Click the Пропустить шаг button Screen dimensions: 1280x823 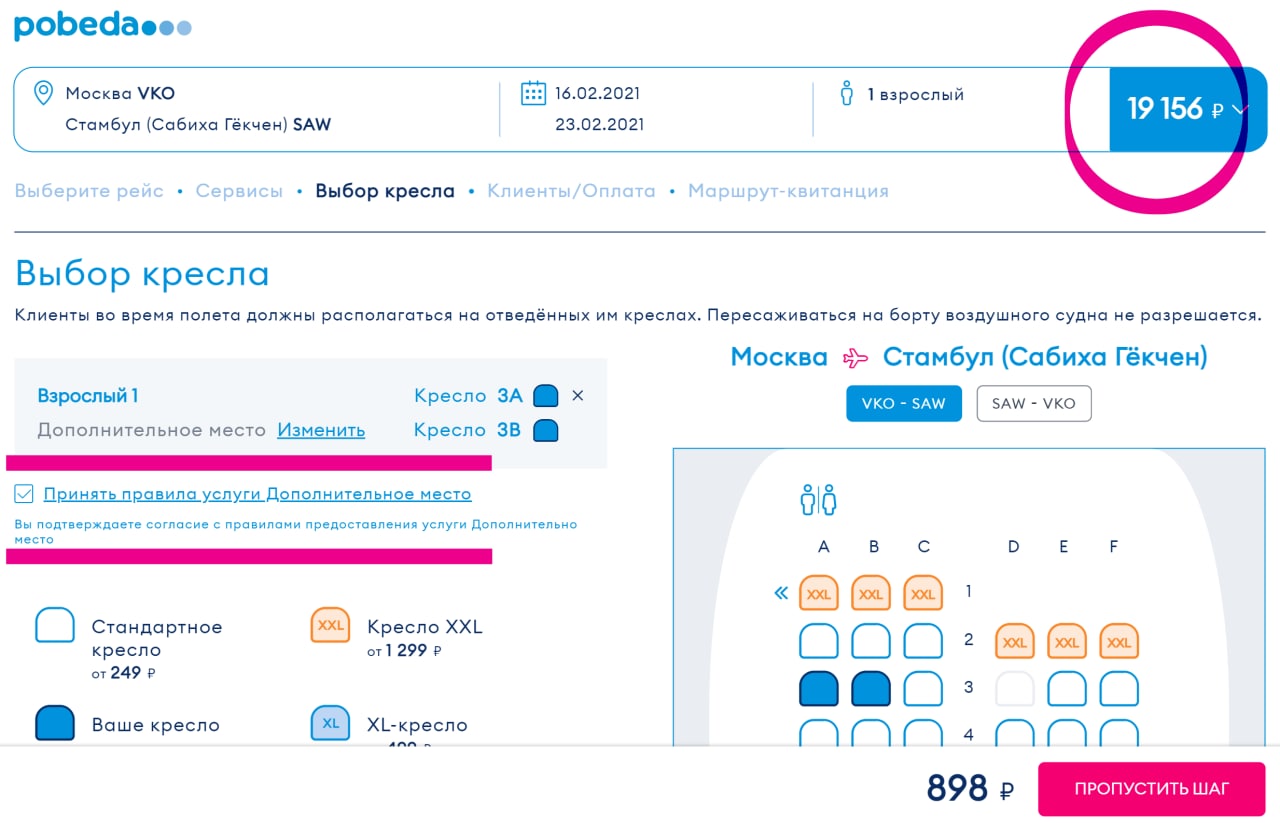point(1151,789)
